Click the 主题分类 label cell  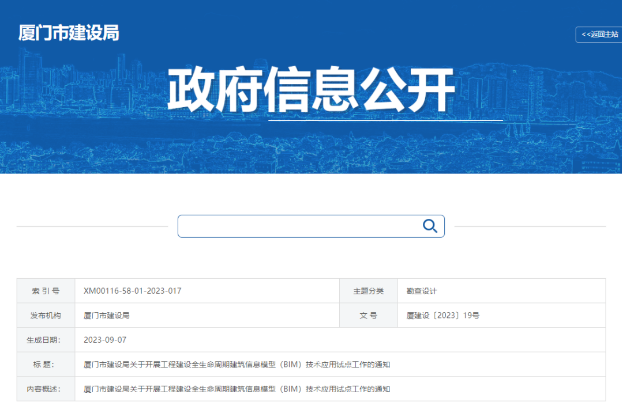click(369, 291)
